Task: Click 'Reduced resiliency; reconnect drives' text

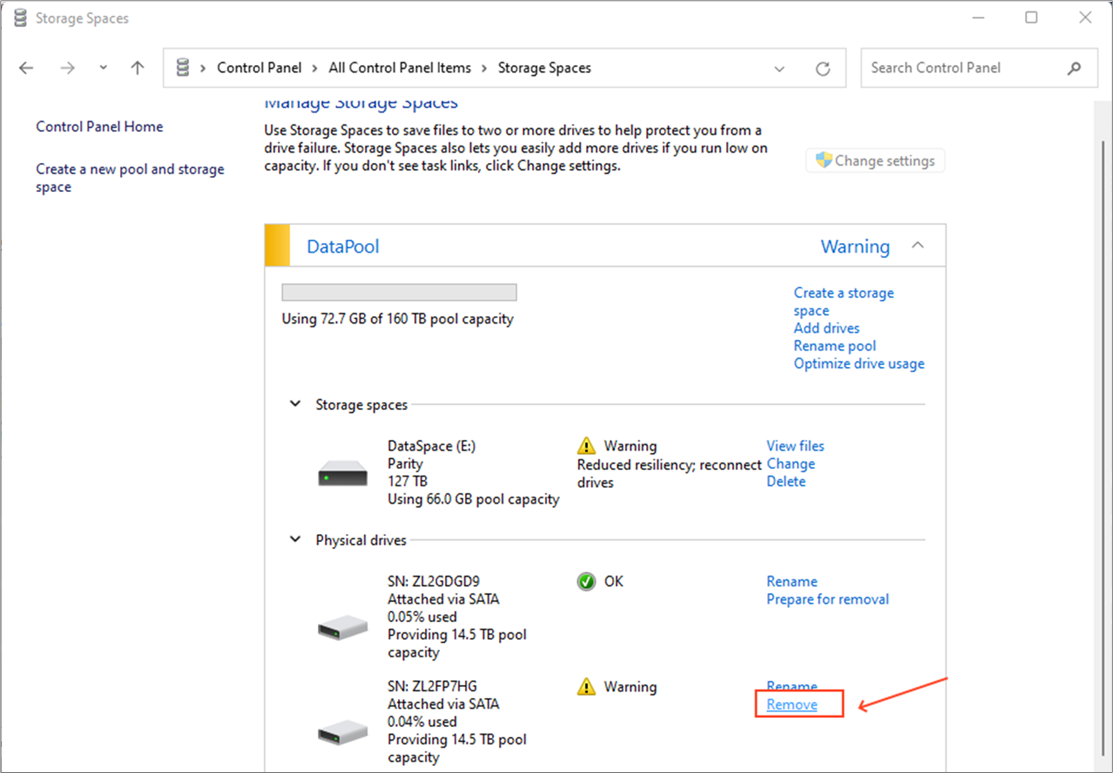Action: 669,473
